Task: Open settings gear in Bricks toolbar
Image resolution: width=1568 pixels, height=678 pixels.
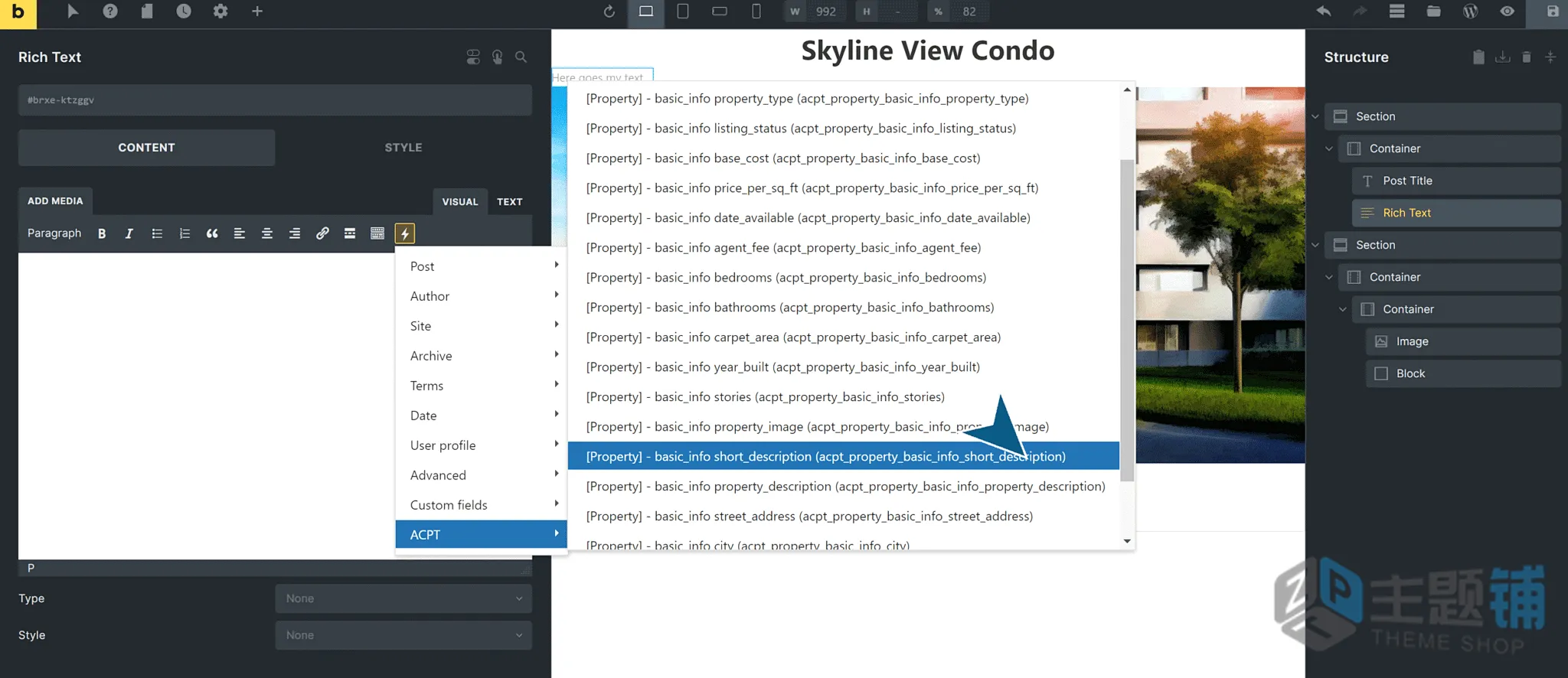Action: coord(220,11)
